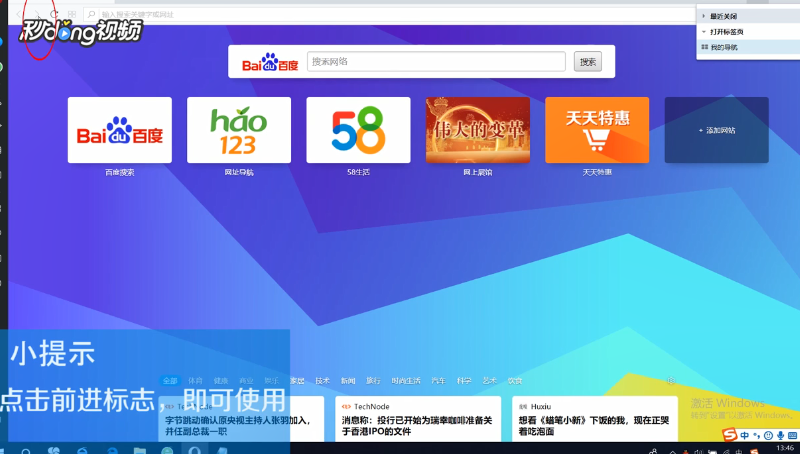Viewport: 800px width, 454px height.
Task: Click the 网址导航 label under hao123 tile
Action: (x=239, y=172)
